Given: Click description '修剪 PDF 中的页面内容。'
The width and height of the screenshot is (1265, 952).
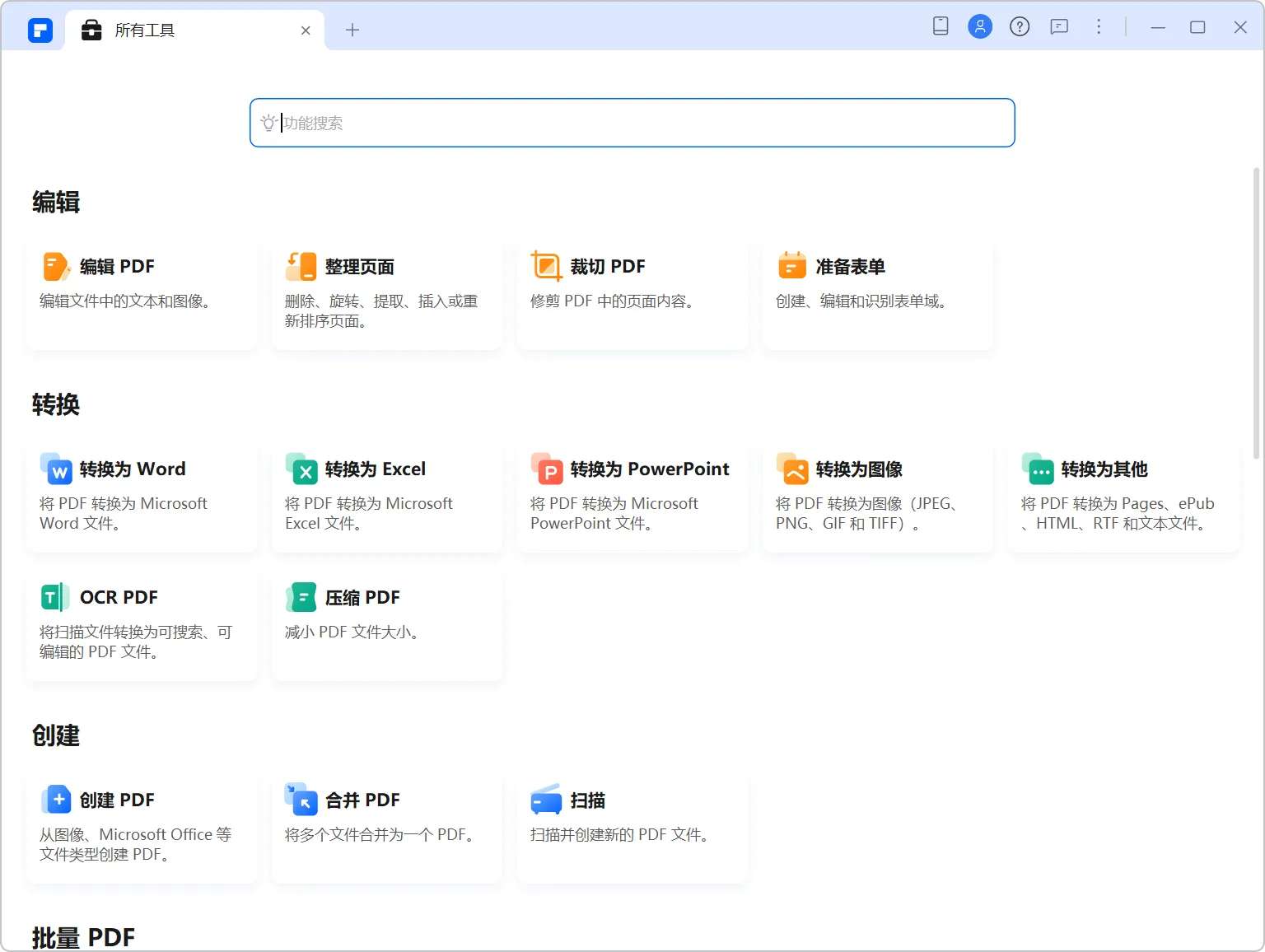Looking at the screenshot, I should point(613,301).
